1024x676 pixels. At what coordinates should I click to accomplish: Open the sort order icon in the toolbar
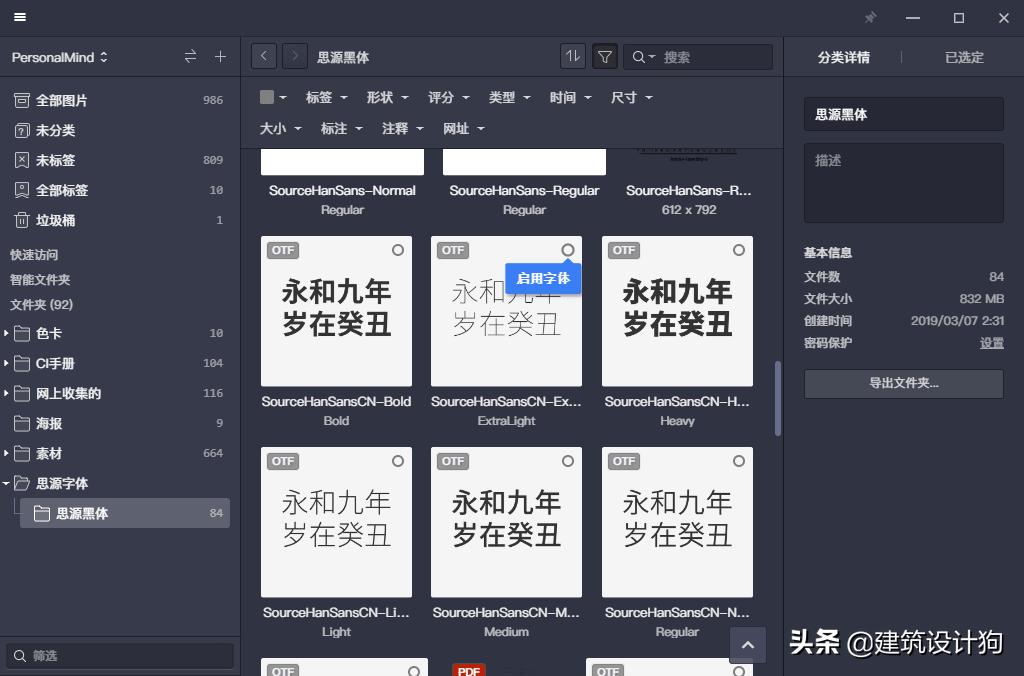[x=572, y=56]
